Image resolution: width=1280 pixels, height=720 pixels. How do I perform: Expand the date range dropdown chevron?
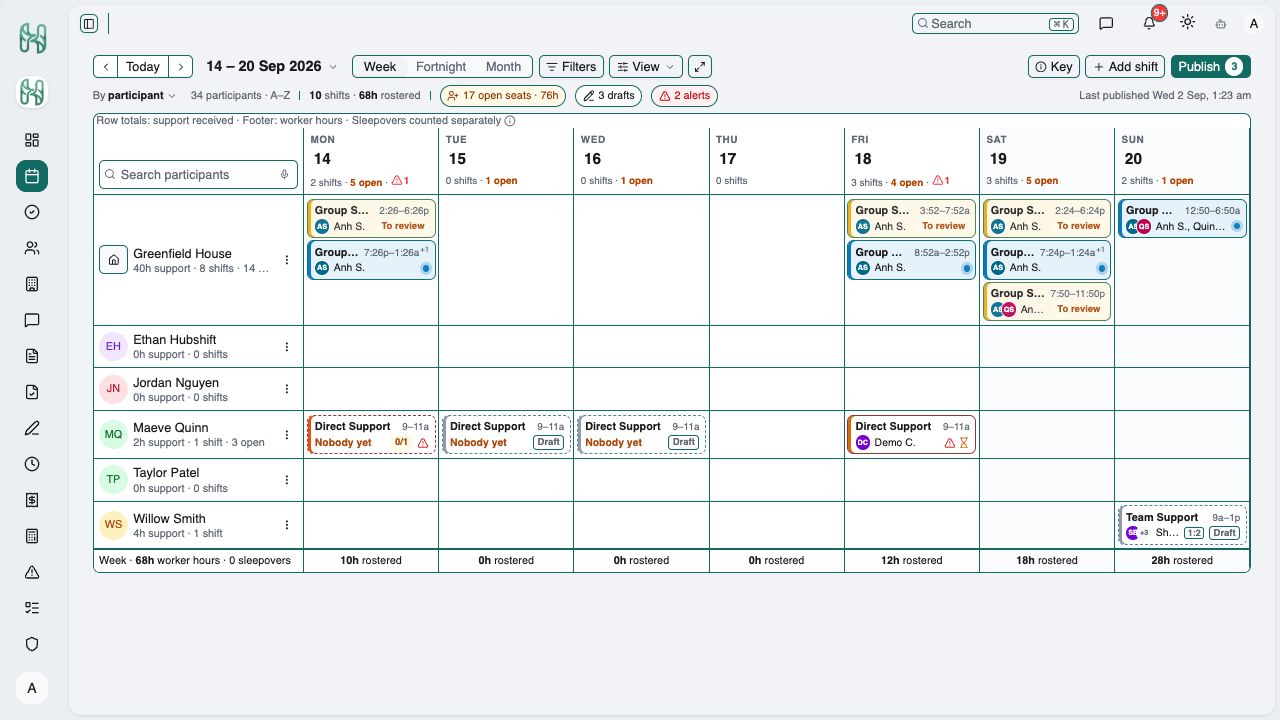click(333, 67)
